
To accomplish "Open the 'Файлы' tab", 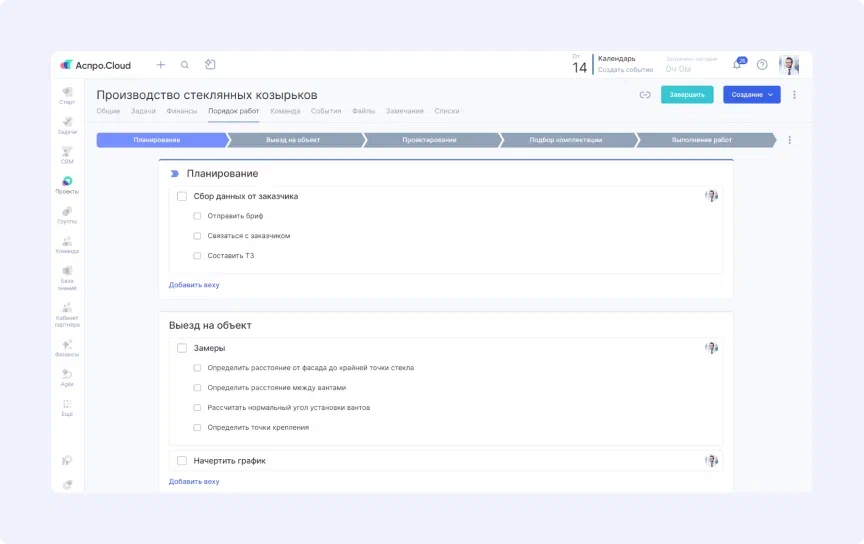I will point(364,111).
